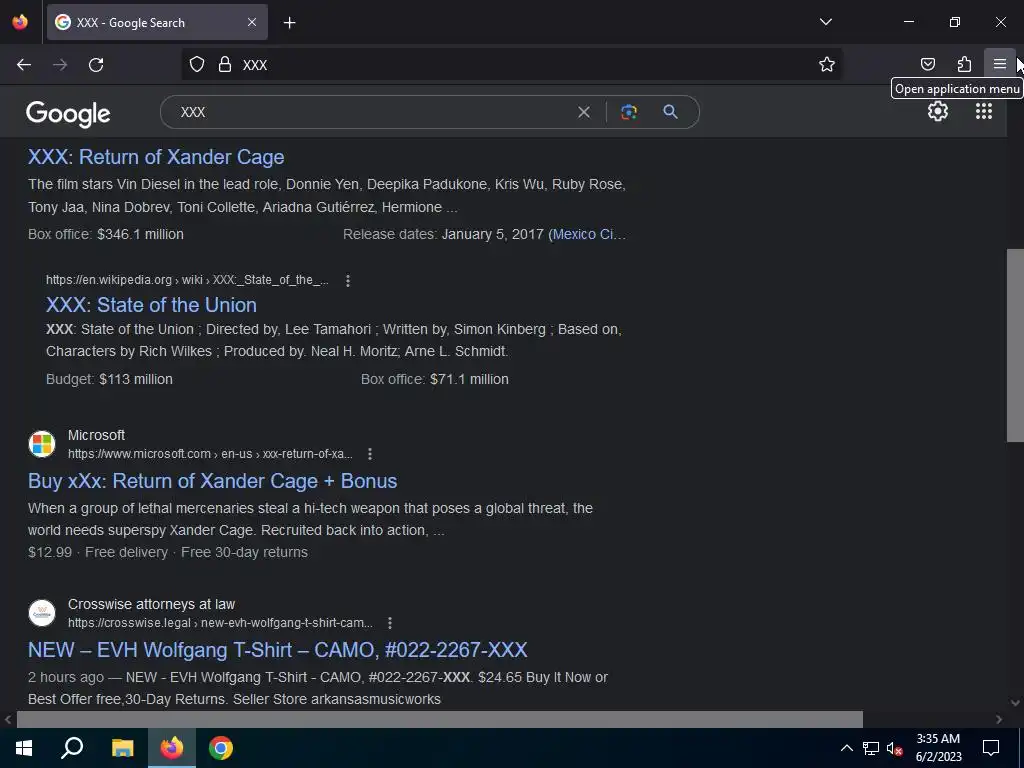Open more options for the Wikipedia result
Viewport: 1024px width, 768px height.
[x=347, y=280]
